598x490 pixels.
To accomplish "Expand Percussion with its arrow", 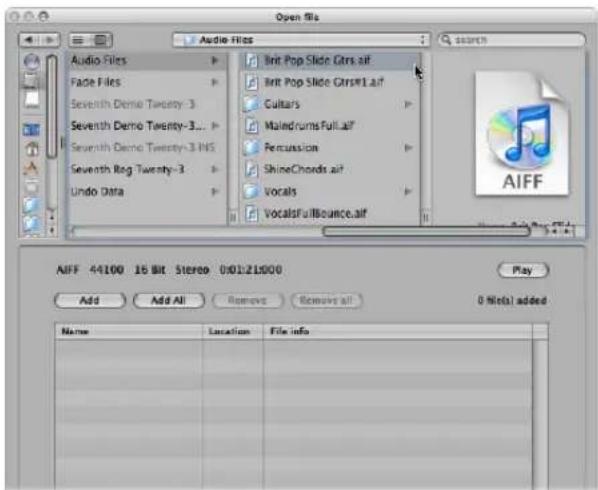I will click(408, 147).
